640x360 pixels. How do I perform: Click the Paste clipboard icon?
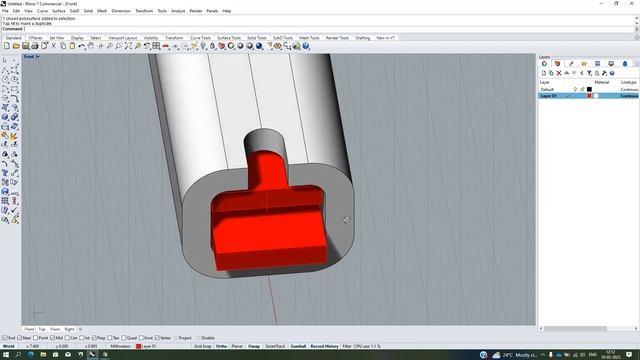point(72,46)
